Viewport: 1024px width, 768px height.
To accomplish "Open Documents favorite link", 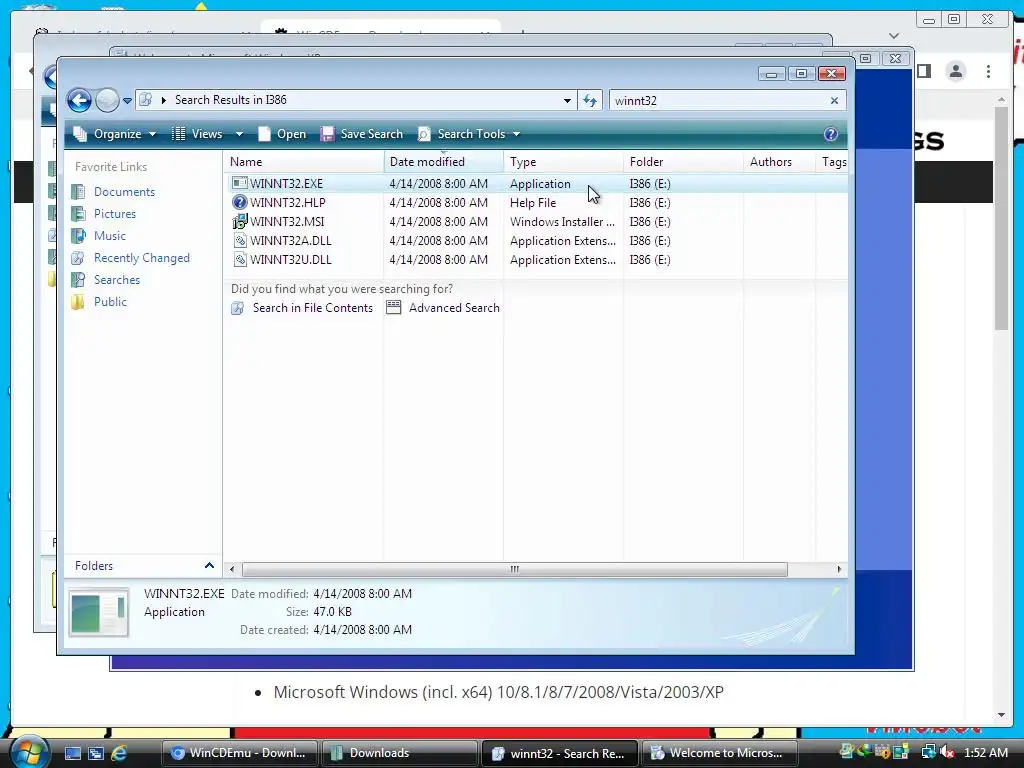I will (x=124, y=191).
